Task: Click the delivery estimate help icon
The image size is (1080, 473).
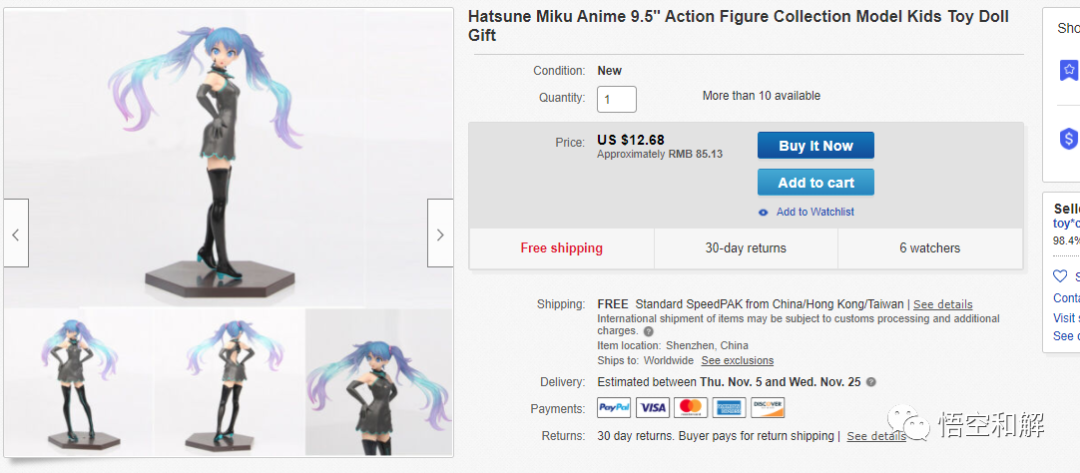Action: coord(871,382)
